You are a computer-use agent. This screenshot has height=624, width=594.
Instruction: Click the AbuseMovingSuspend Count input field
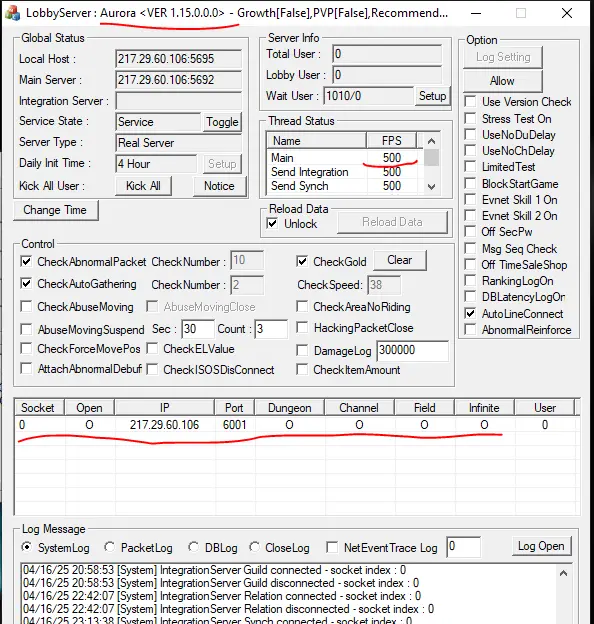coord(271,329)
